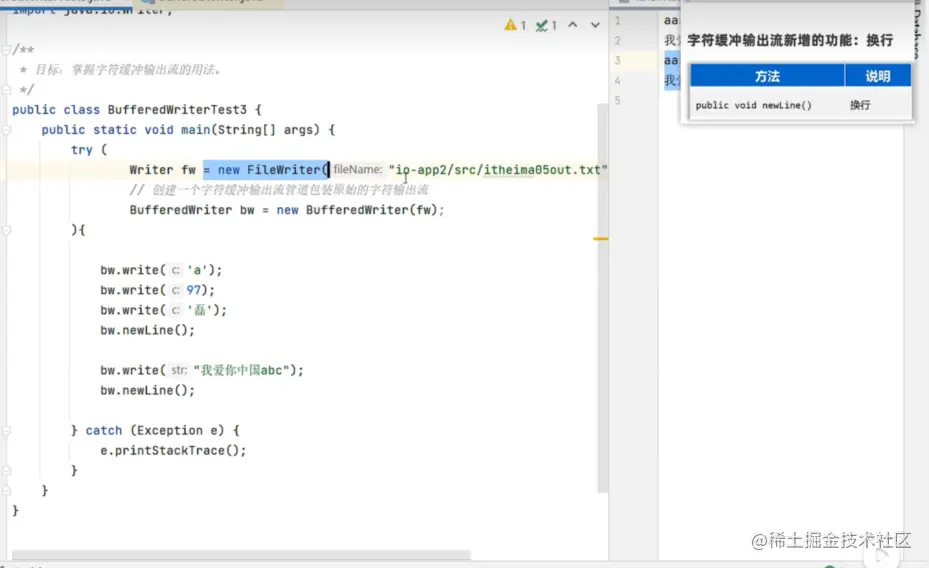This screenshot has height=568, width=929.
Task: Click the 'public void newLine()' table cell
Action: click(x=753, y=105)
